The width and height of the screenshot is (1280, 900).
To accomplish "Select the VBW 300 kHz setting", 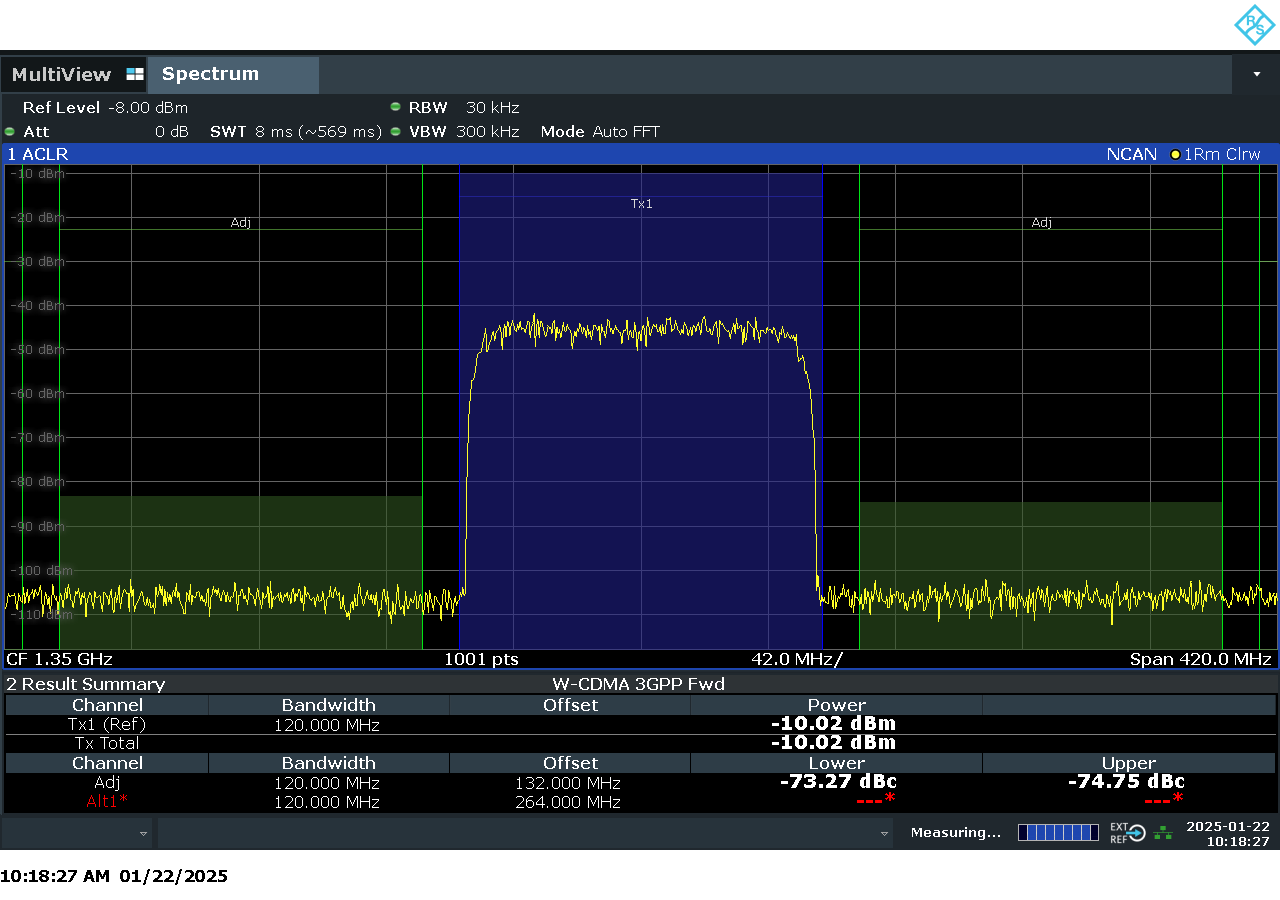I will [x=464, y=132].
